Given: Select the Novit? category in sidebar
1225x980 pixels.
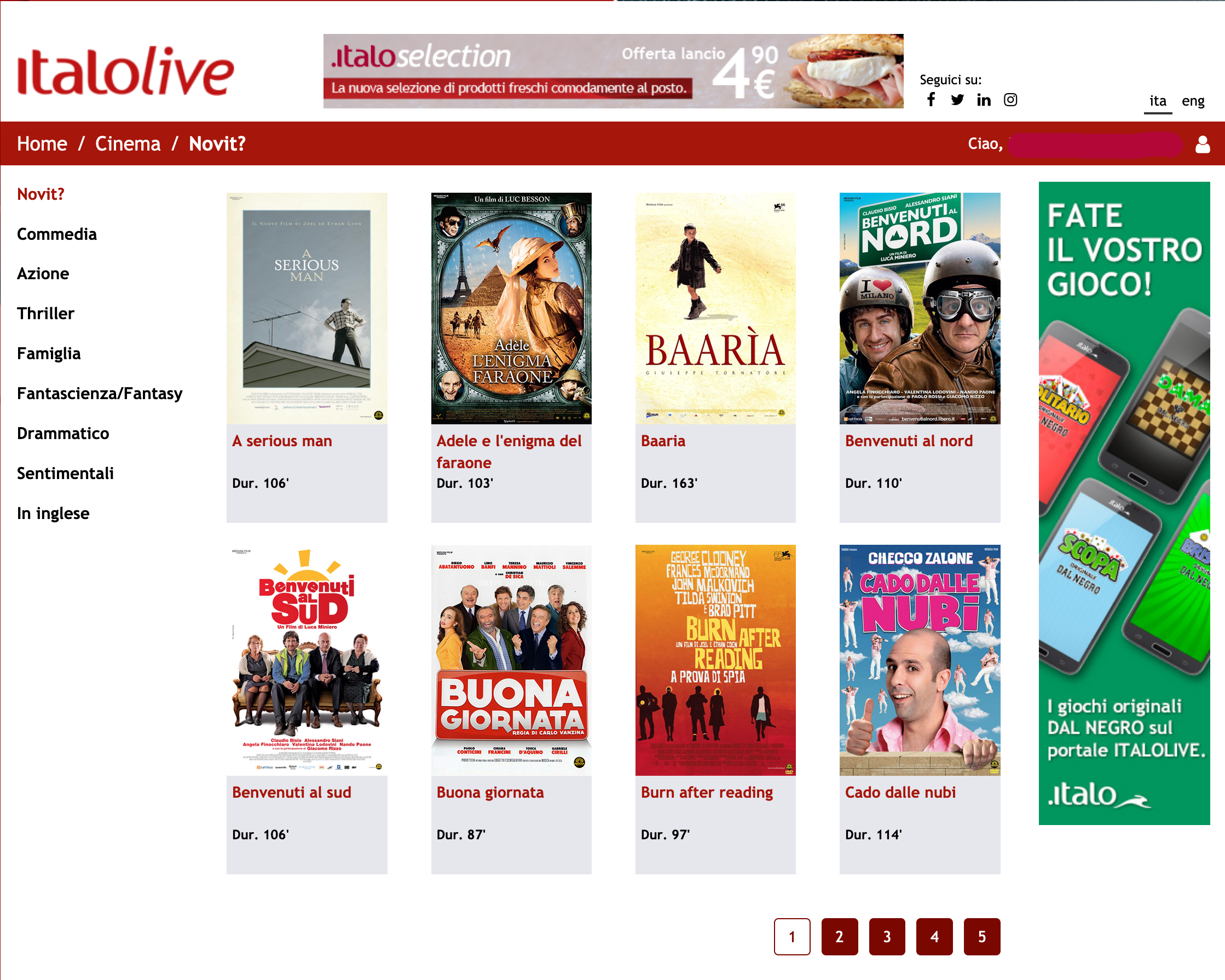Looking at the screenshot, I should coord(41,194).
